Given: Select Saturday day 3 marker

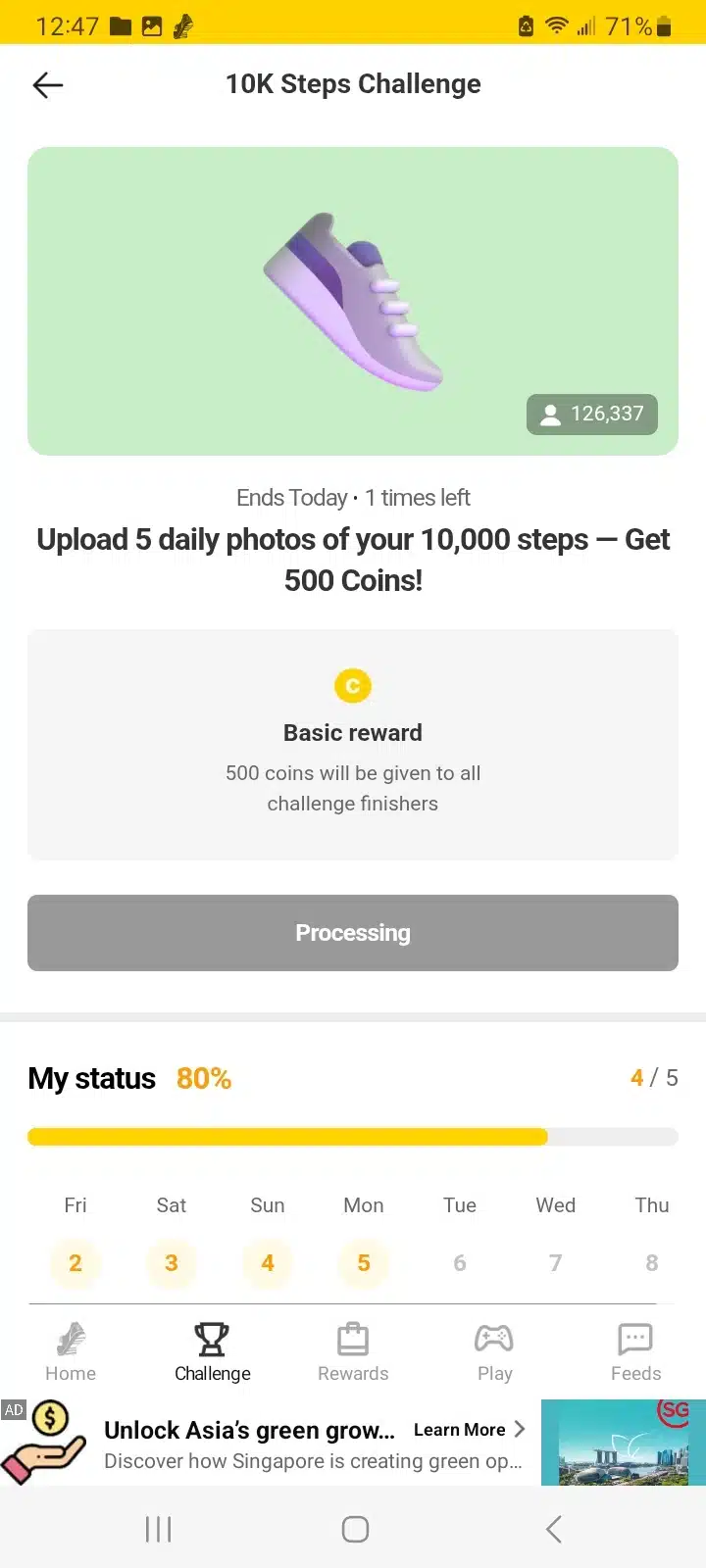Looking at the screenshot, I should pos(172,1262).
